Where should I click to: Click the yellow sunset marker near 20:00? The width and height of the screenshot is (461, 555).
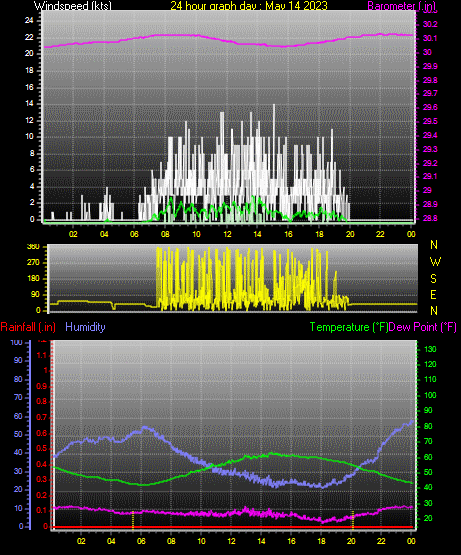[x=353, y=520]
